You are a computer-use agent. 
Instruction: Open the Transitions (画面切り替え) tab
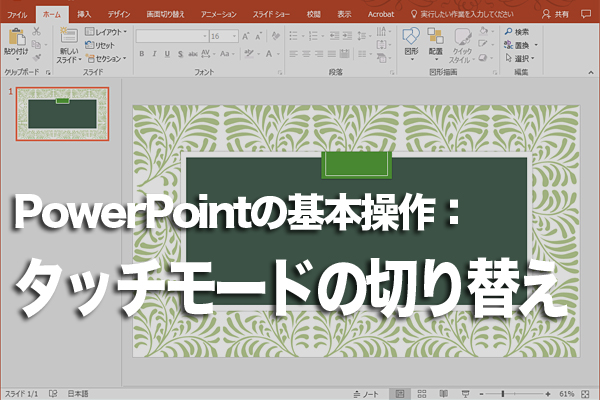click(165, 15)
